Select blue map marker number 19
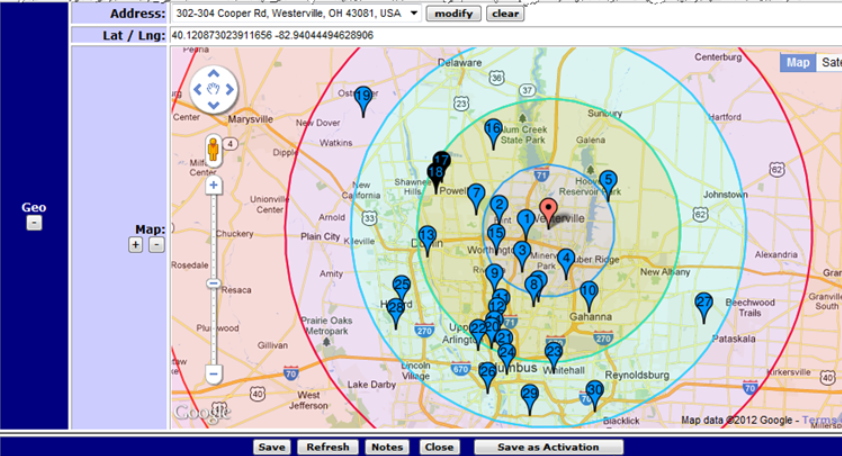The image size is (842, 456). pyautogui.click(x=363, y=97)
